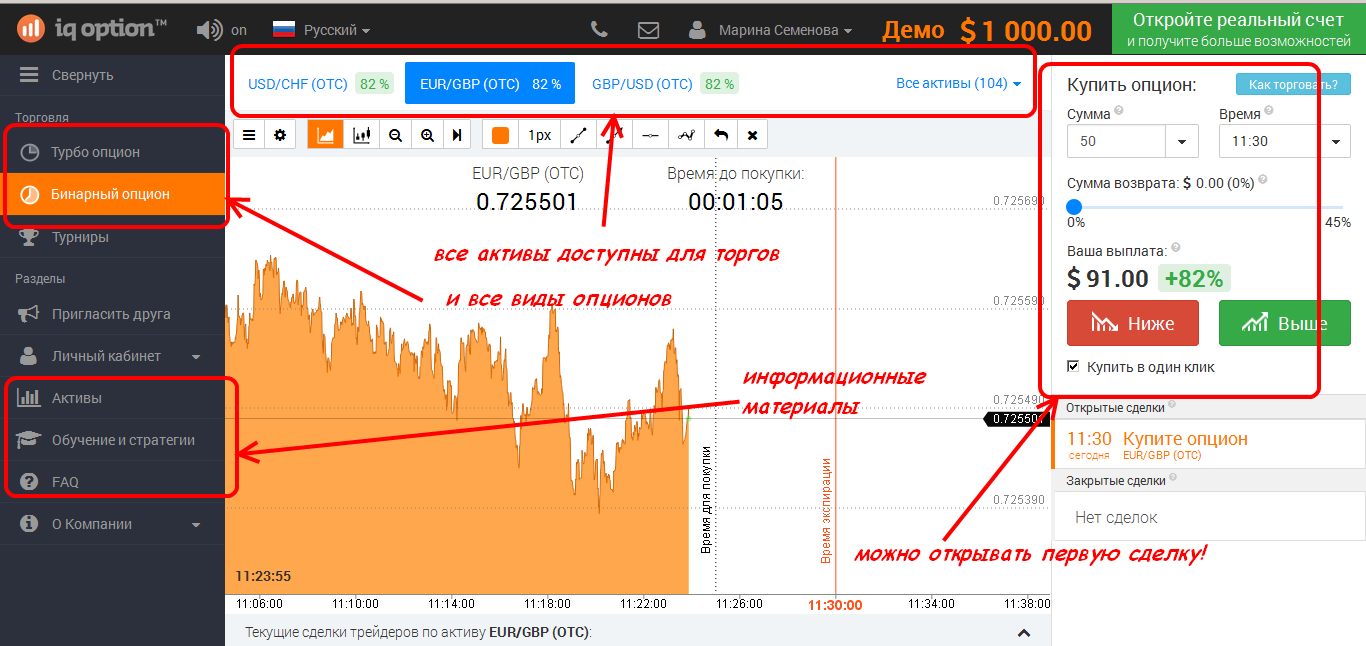Click Купите опцион open deal entry
This screenshot has width=1366, height=646.
(x=1209, y=444)
